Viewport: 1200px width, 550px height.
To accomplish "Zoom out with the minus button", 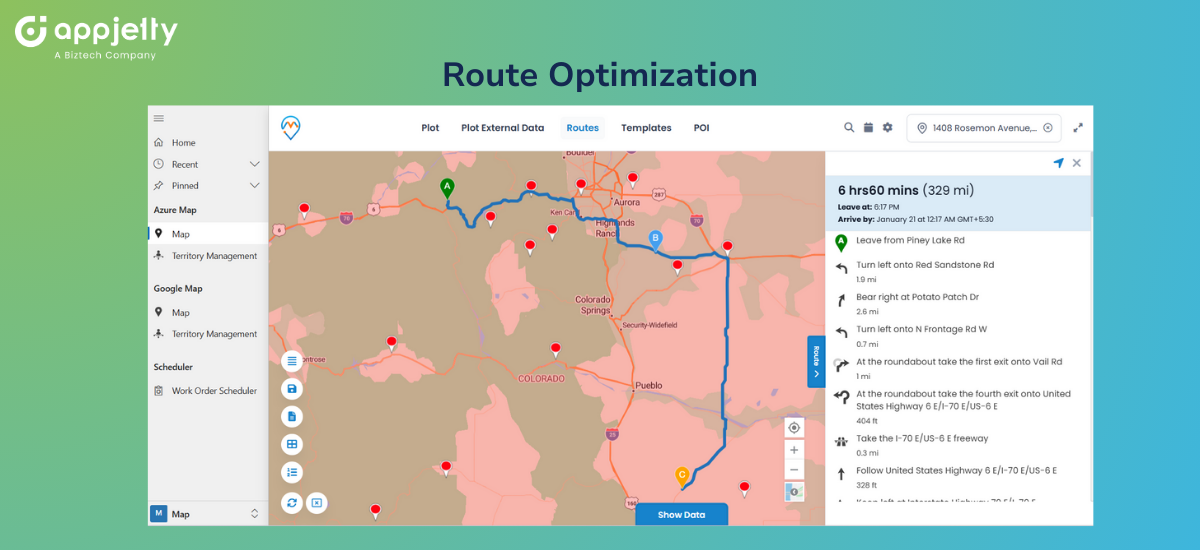I will [x=794, y=470].
